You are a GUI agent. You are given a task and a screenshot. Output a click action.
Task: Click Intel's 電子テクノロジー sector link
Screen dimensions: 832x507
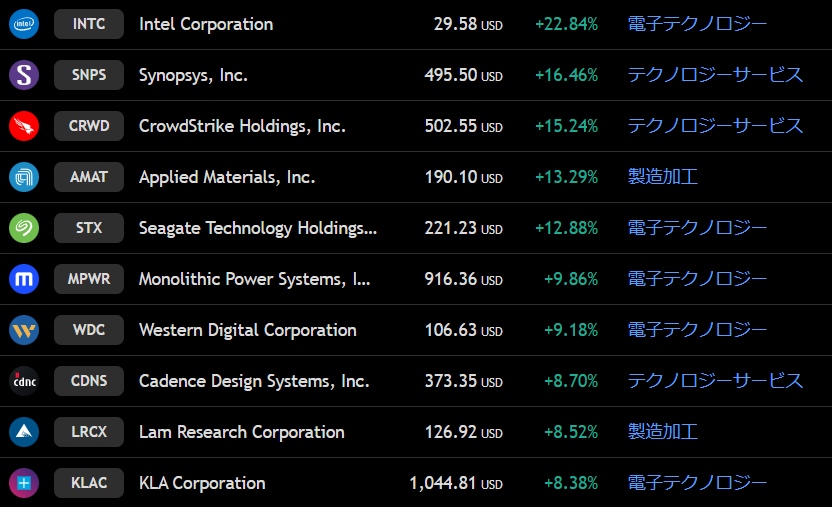(697, 24)
